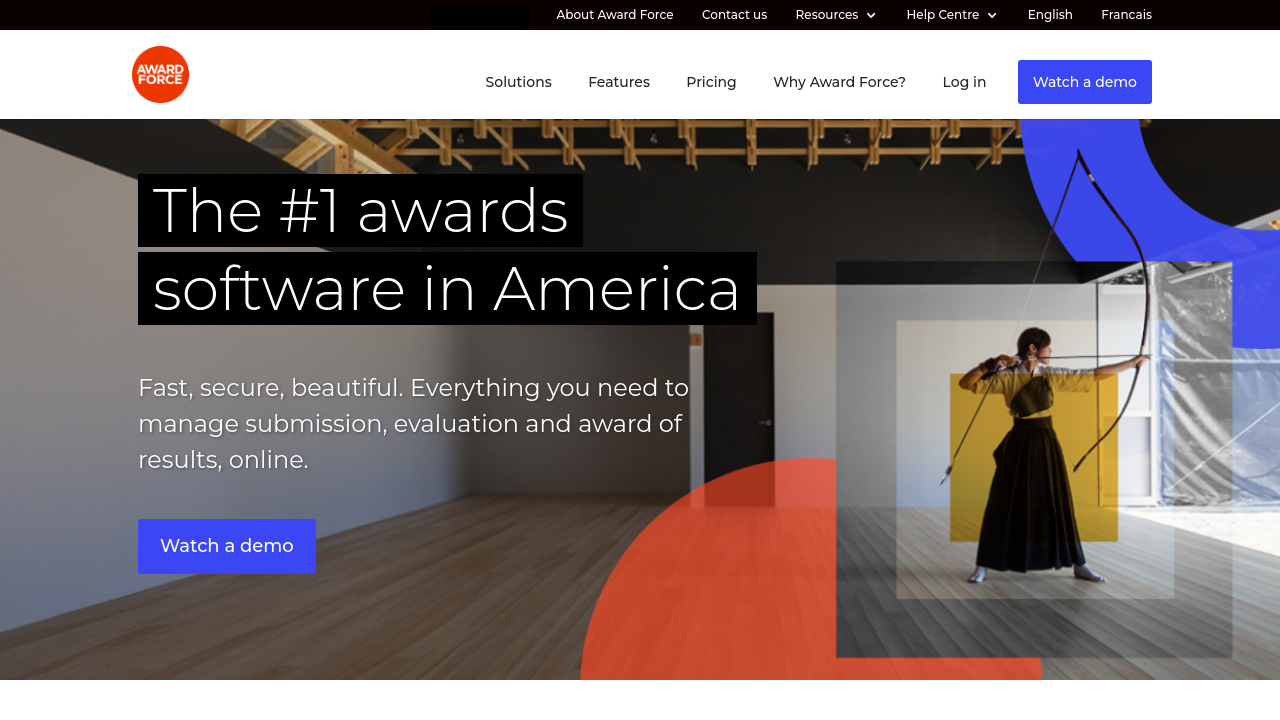Open Why Award Force? menu
The image size is (1280, 720).
(x=839, y=82)
